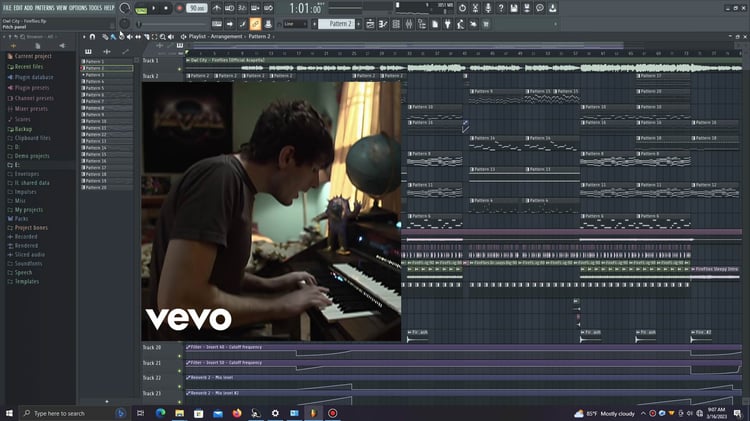Viewport: 750px width, 421px height.
Task: Click the circular arrow icon in toolbar
Action: 462,8
